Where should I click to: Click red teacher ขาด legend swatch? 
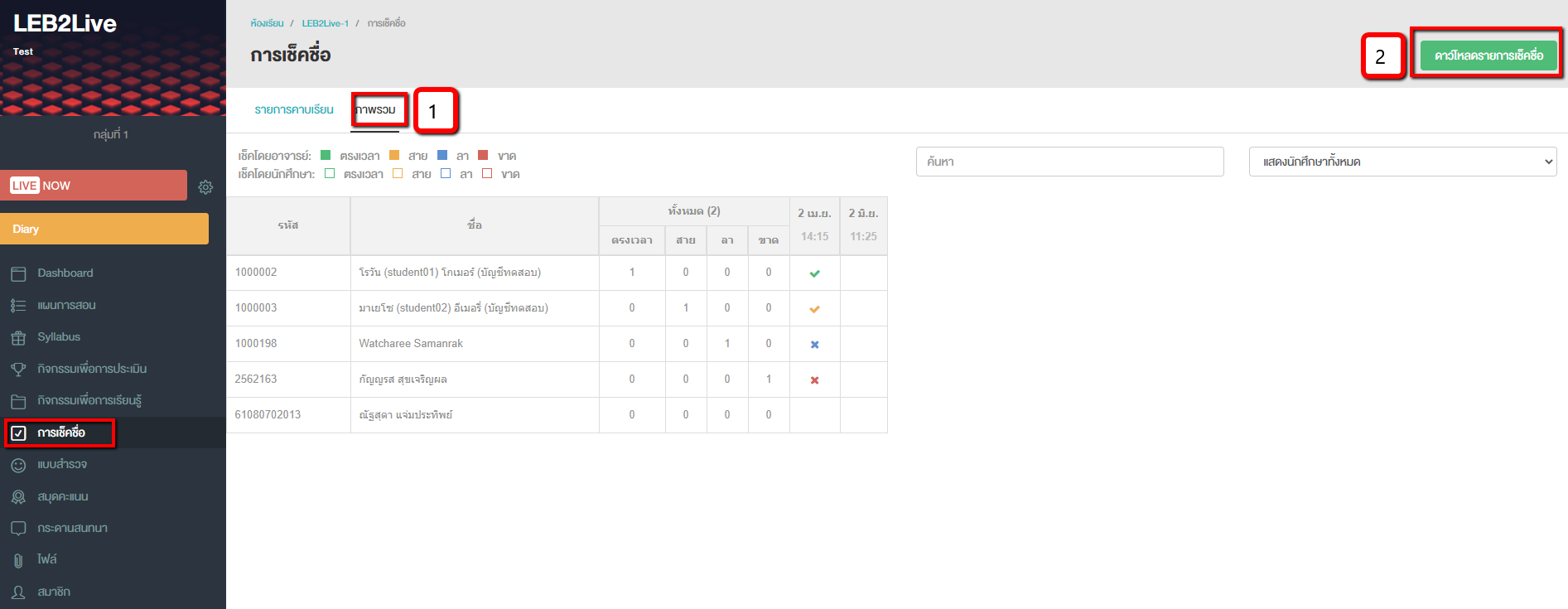coord(484,155)
